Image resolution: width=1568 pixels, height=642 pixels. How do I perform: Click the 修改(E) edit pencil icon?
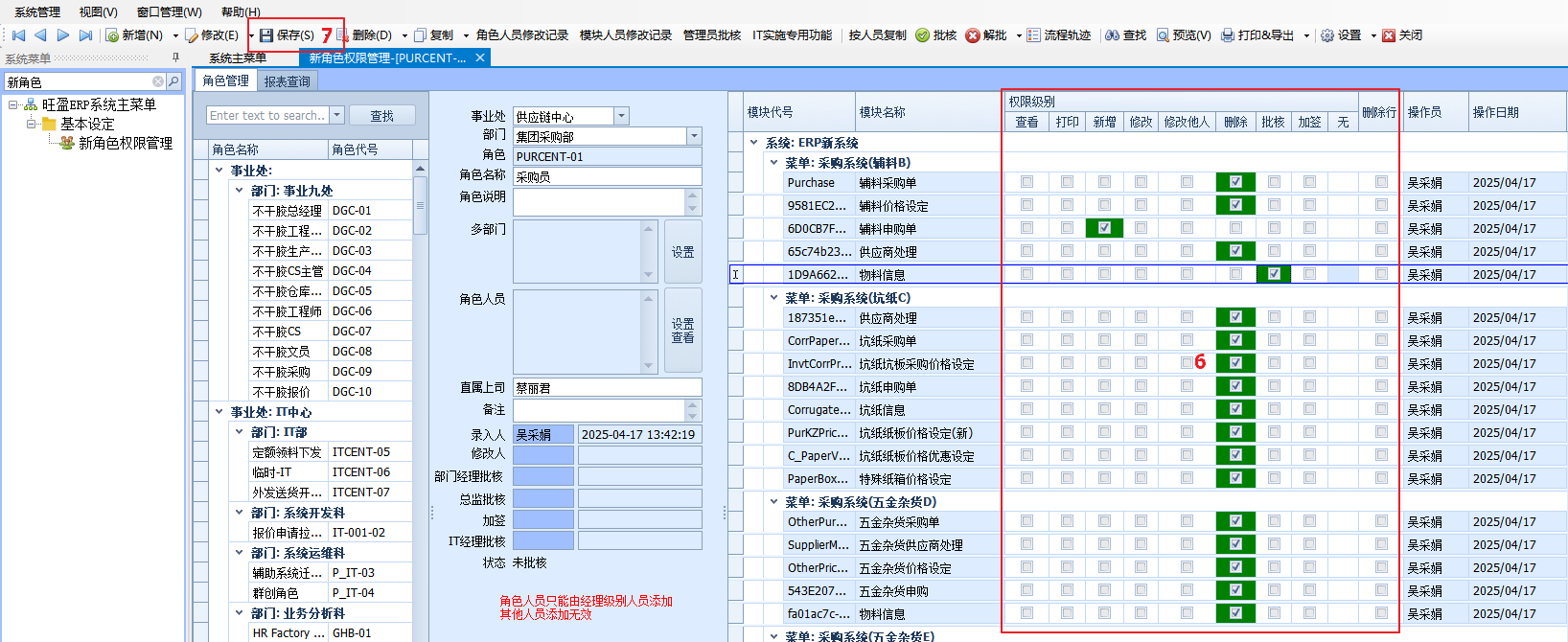(x=192, y=35)
